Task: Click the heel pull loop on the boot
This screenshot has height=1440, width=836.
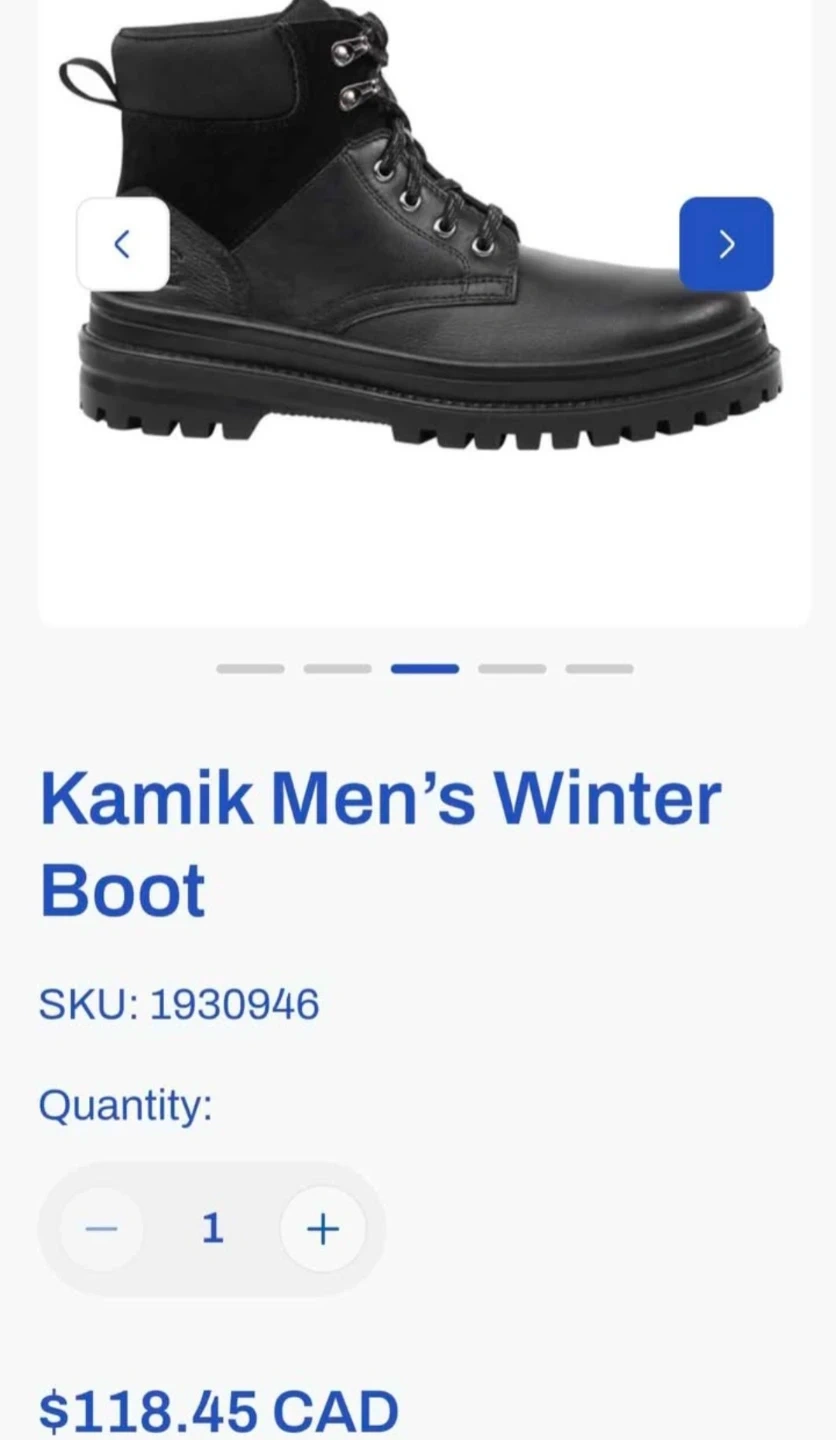Action: (x=90, y=78)
